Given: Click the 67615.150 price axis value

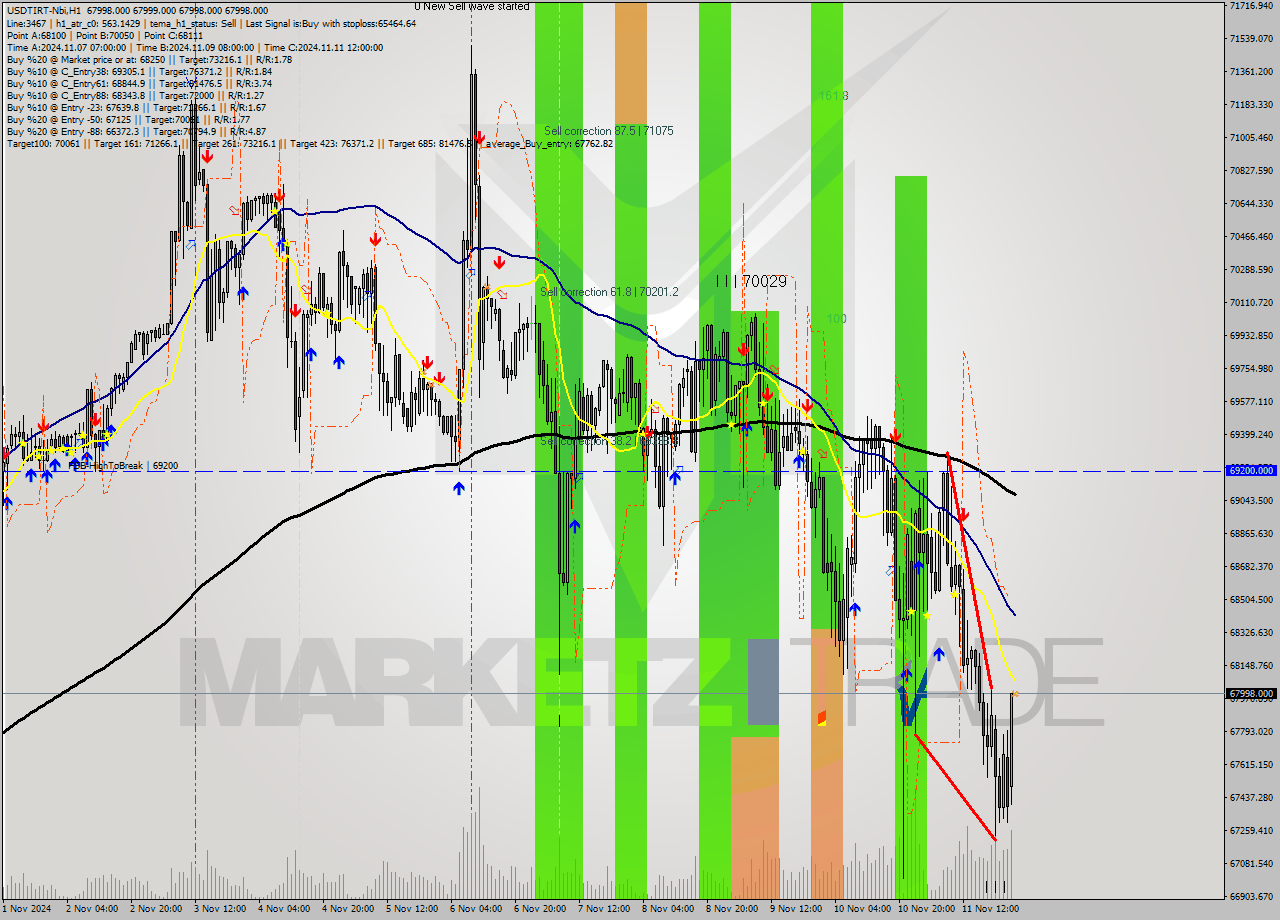Looking at the screenshot, I should [1251, 764].
